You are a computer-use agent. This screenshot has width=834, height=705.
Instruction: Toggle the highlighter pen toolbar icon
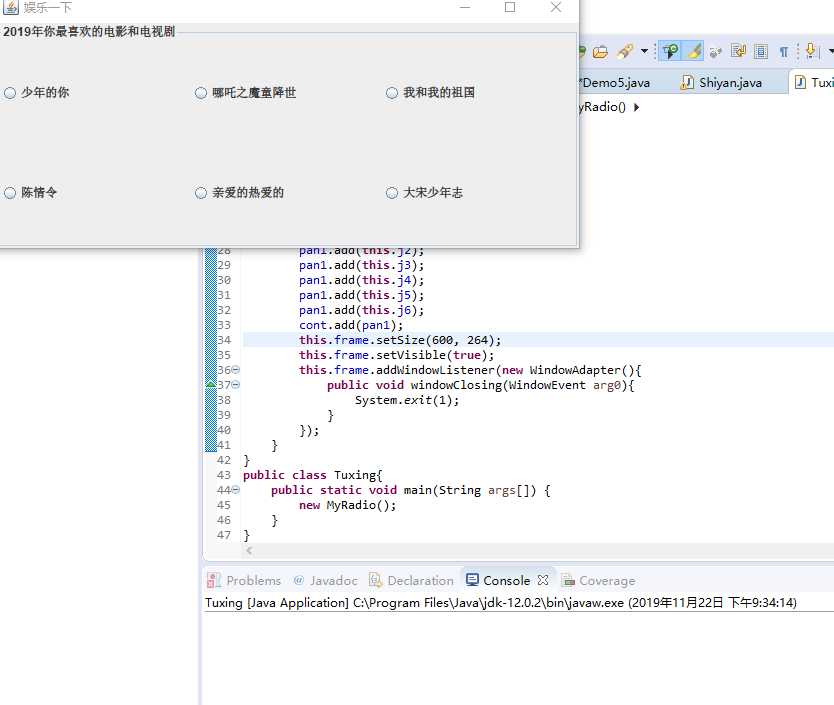click(x=694, y=51)
